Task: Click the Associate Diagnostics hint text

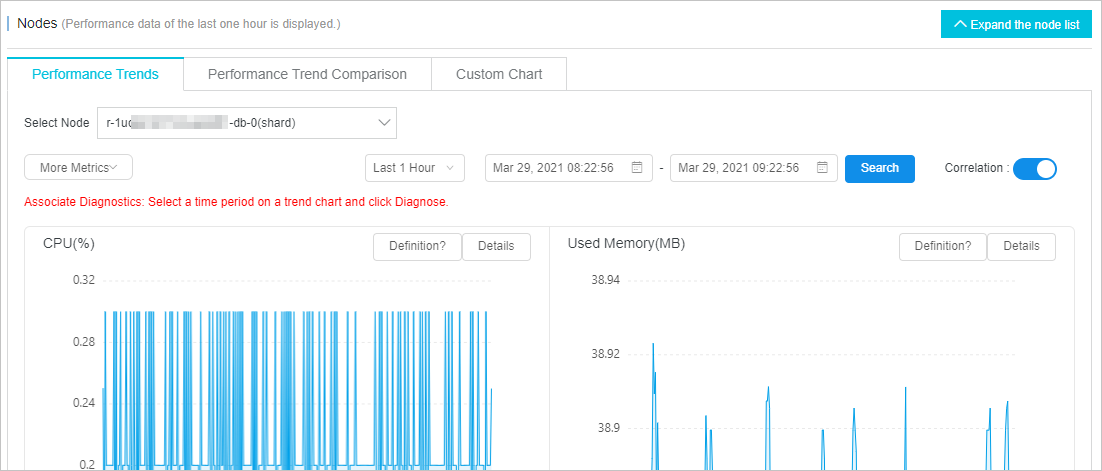Action: (x=236, y=202)
